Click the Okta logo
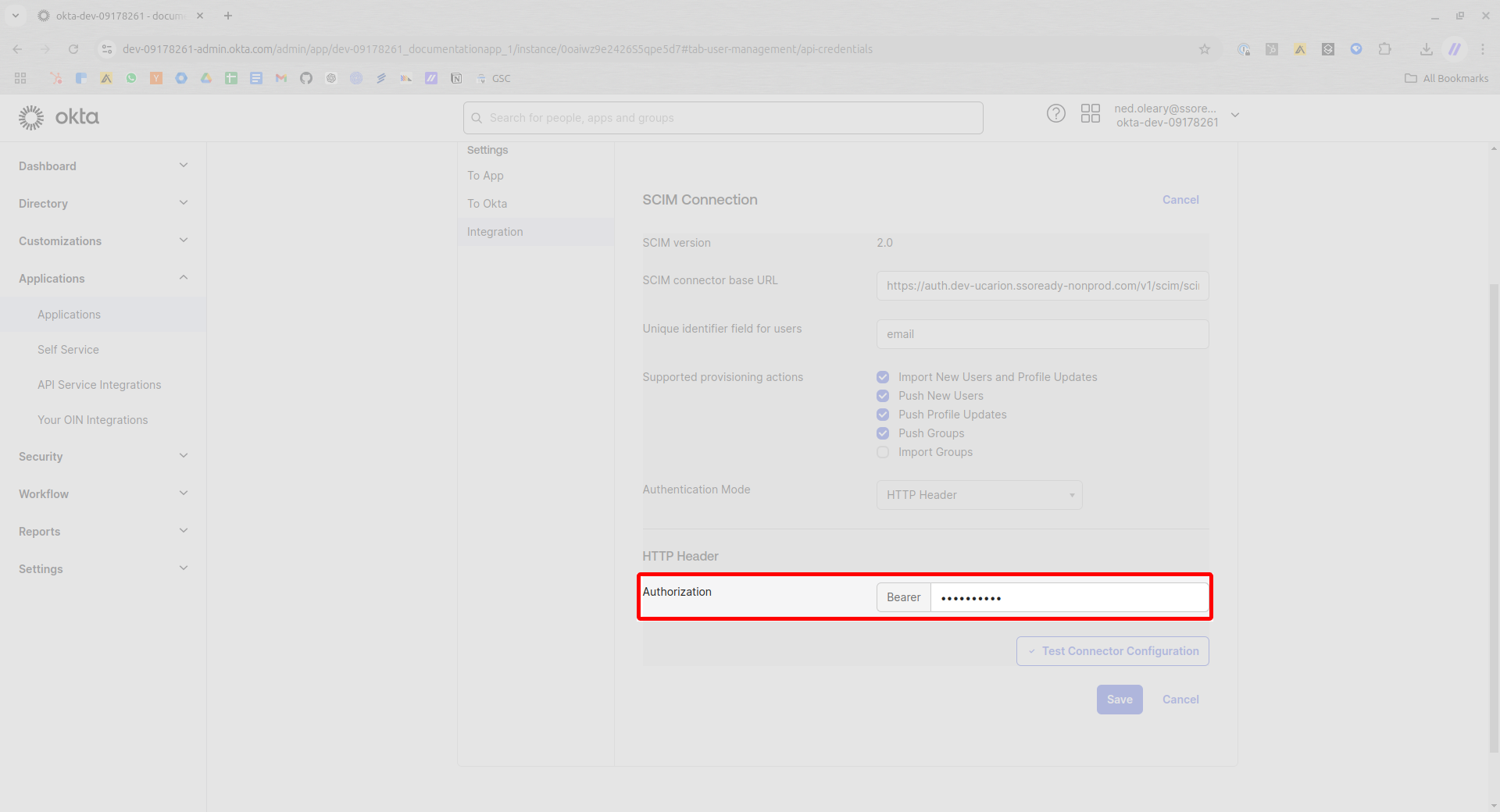The height and width of the screenshot is (812, 1500). tap(59, 117)
